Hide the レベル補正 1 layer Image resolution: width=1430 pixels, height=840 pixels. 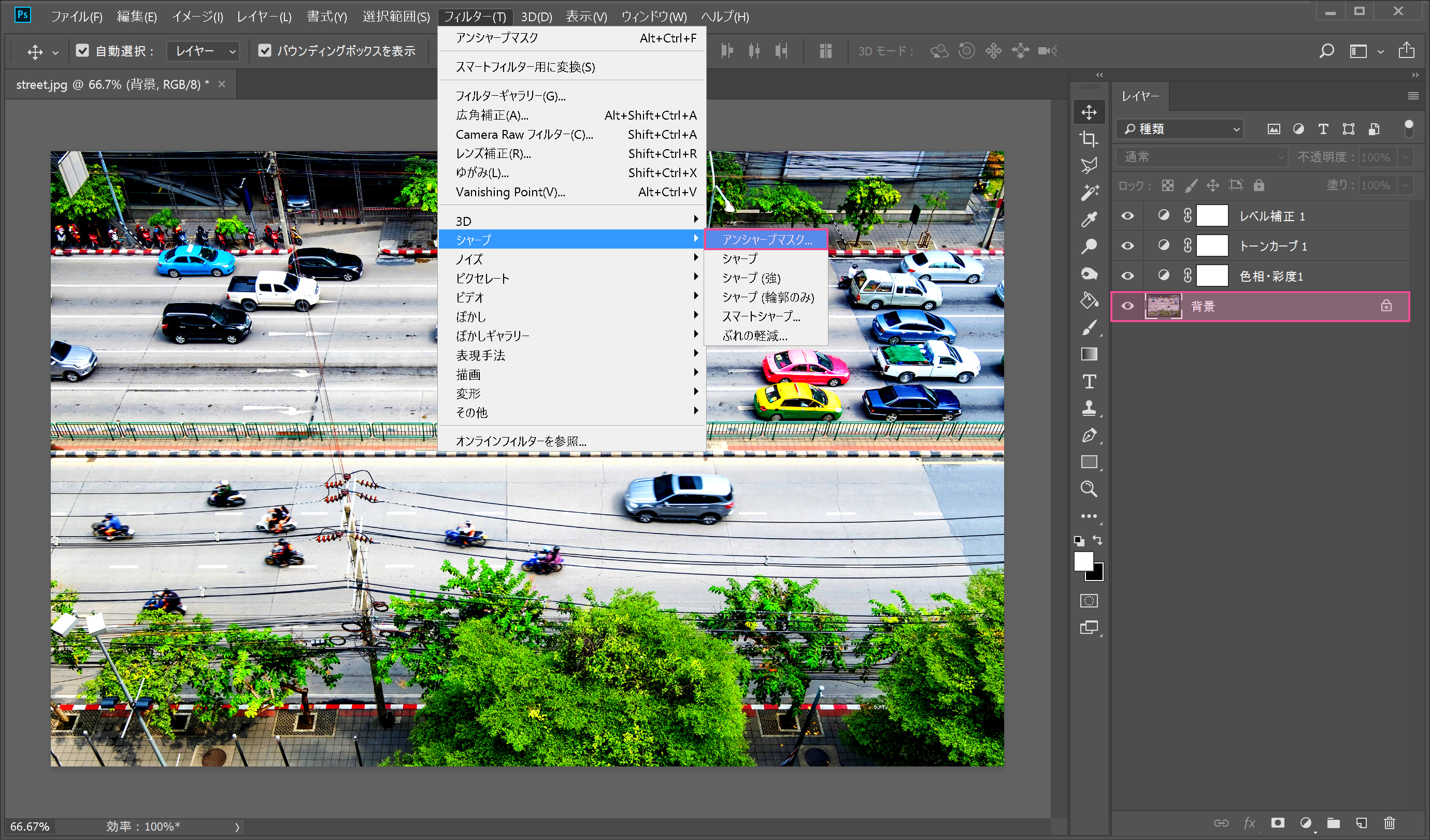[x=1127, y=216]
